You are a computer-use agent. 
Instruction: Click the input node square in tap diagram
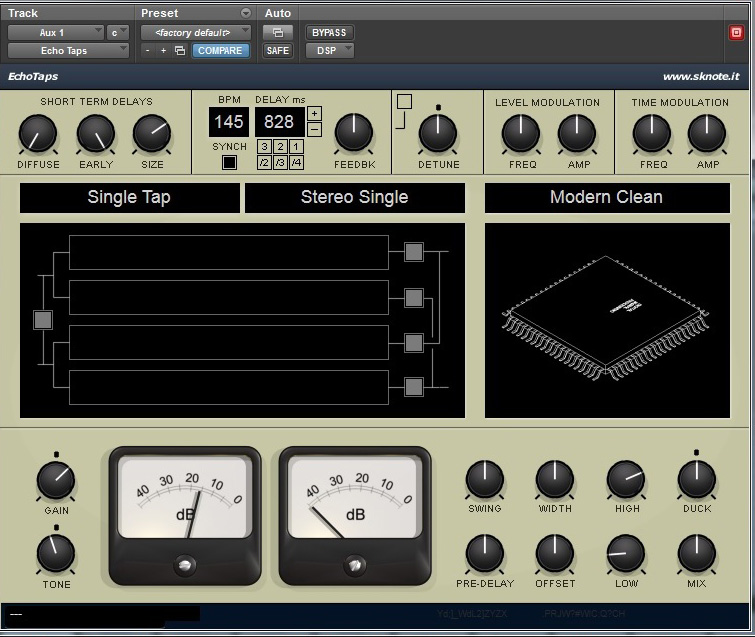[x=42, y=320]
